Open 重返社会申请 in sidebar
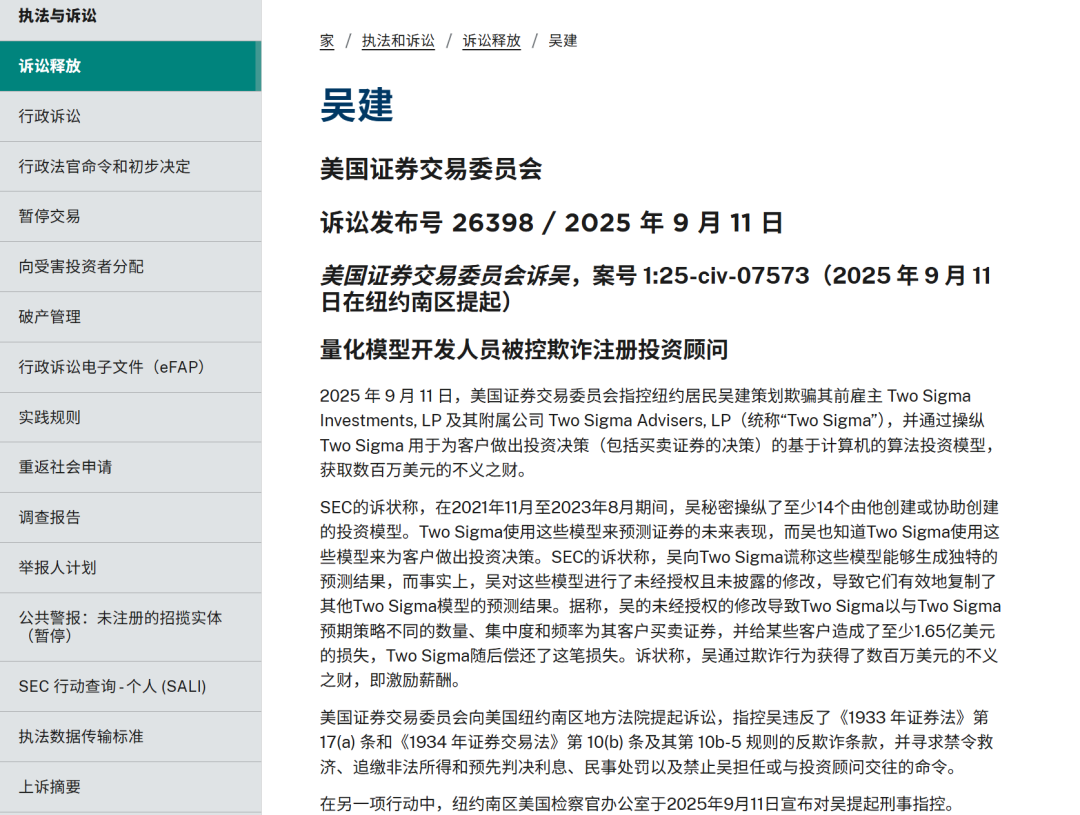This screenshot has height=815, width=1080. [x=130, y=467]
